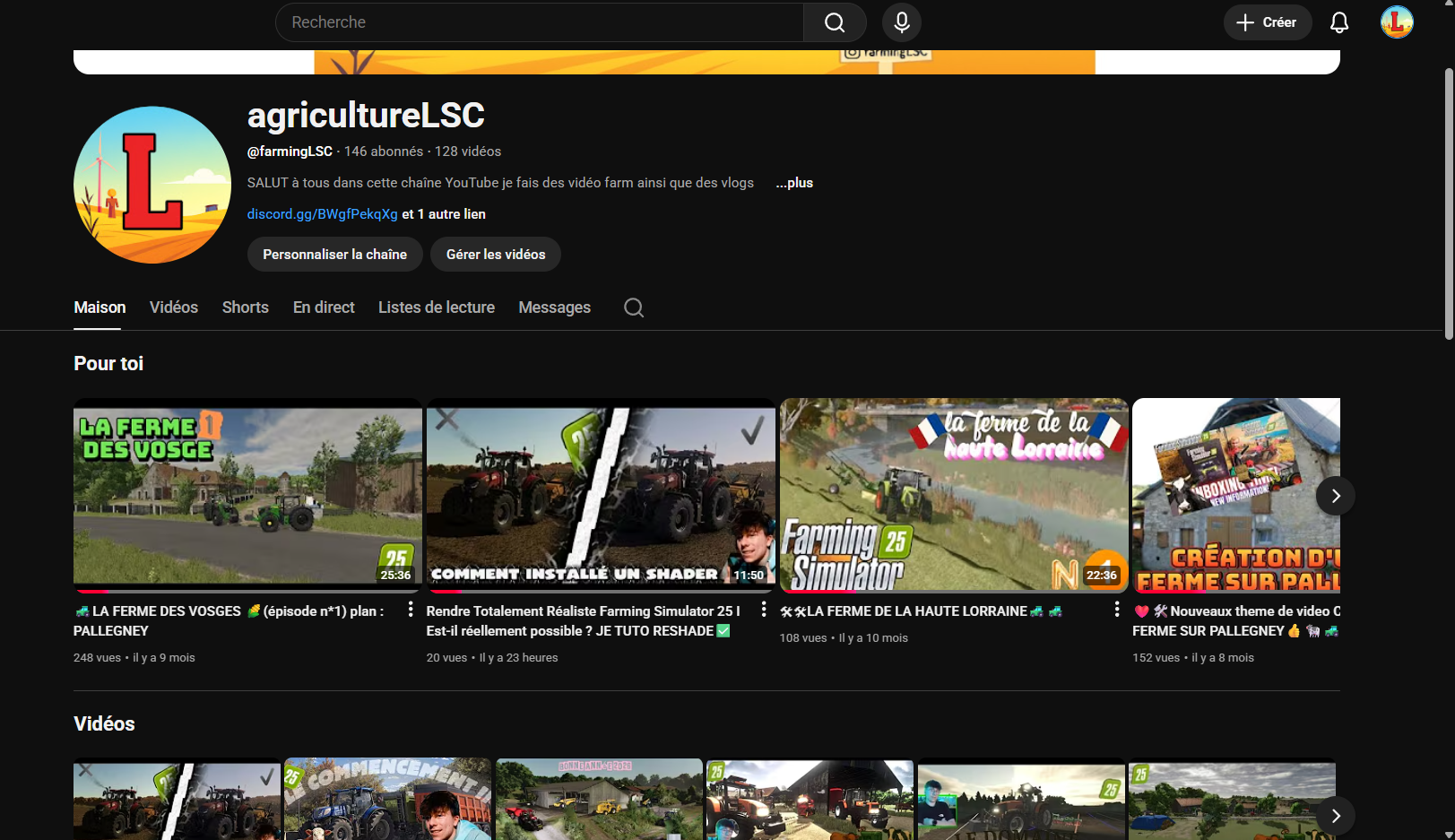Search within channel using magnifier icon
This screenshot has height=840, width=1455.
coord(633,307)
